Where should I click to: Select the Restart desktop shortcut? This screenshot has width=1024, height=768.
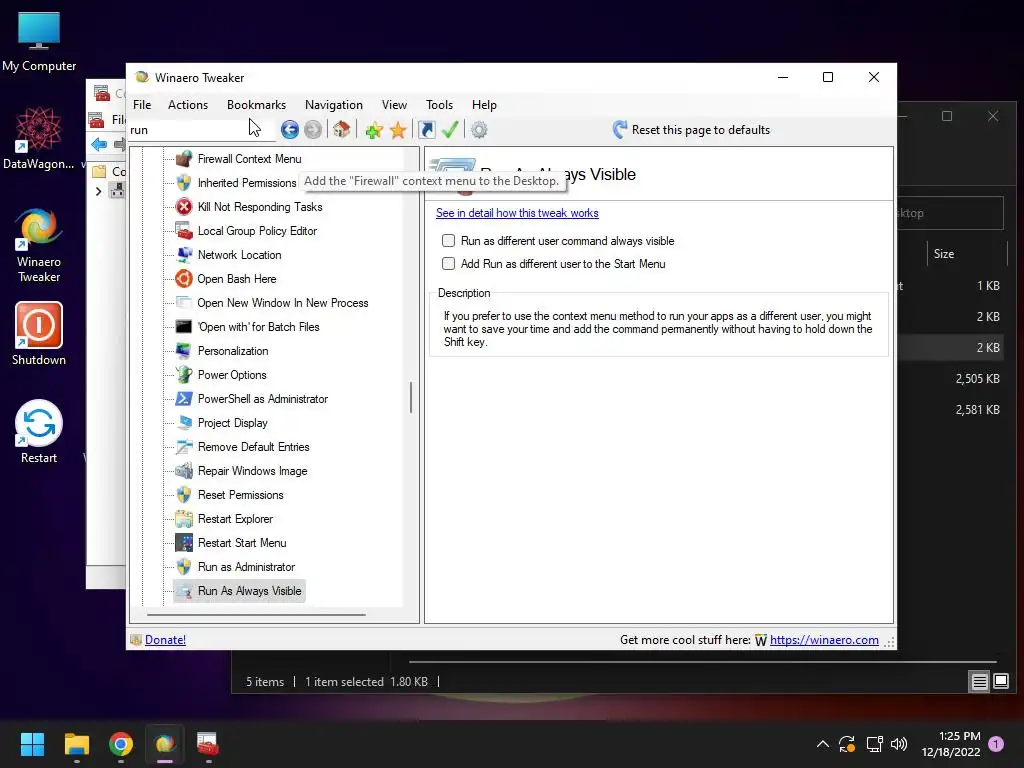pyautogui.click(x=39, y=432)
